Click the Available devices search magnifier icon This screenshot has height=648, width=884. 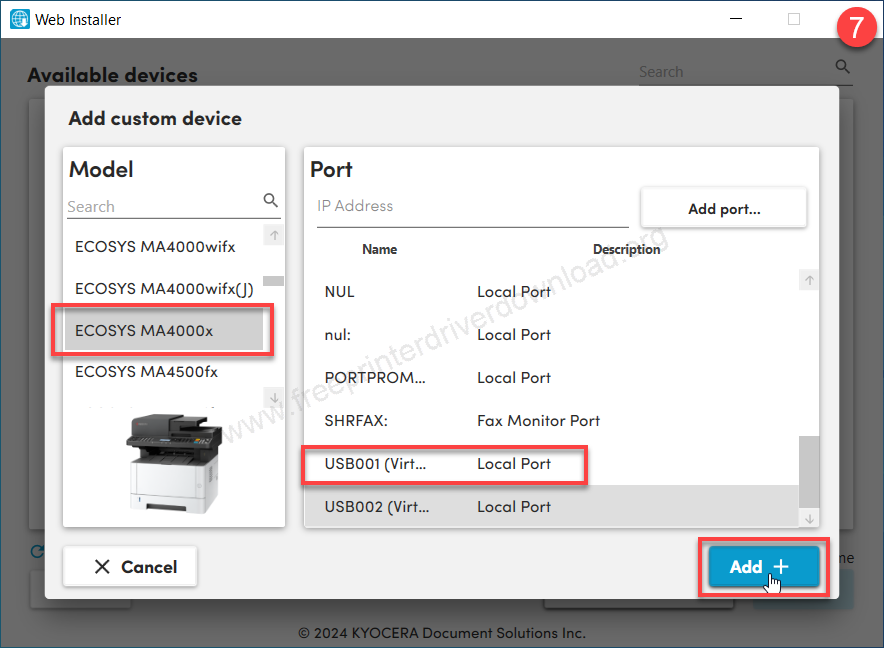842,67
